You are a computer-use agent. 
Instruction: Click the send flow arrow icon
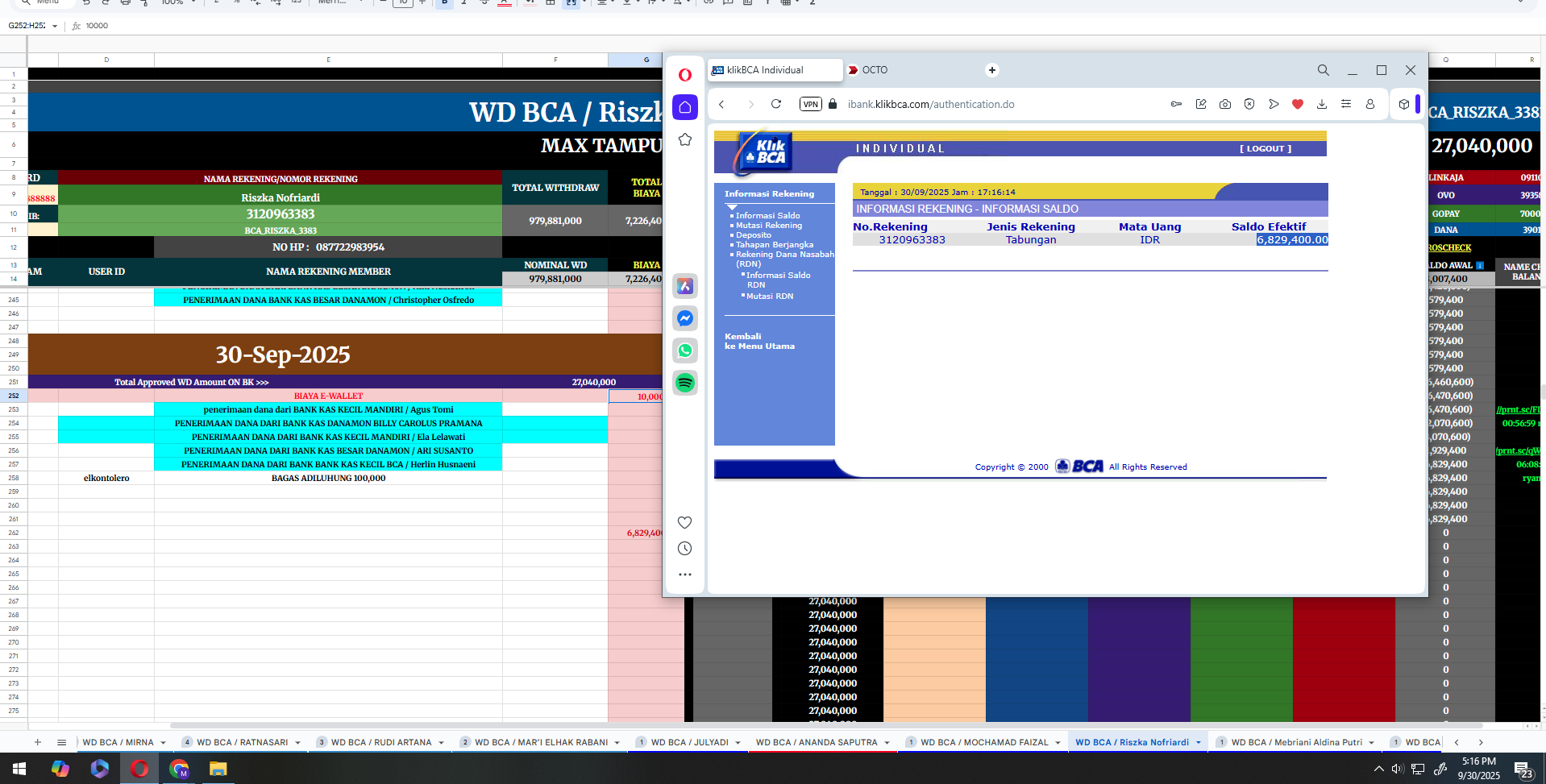1274,104
